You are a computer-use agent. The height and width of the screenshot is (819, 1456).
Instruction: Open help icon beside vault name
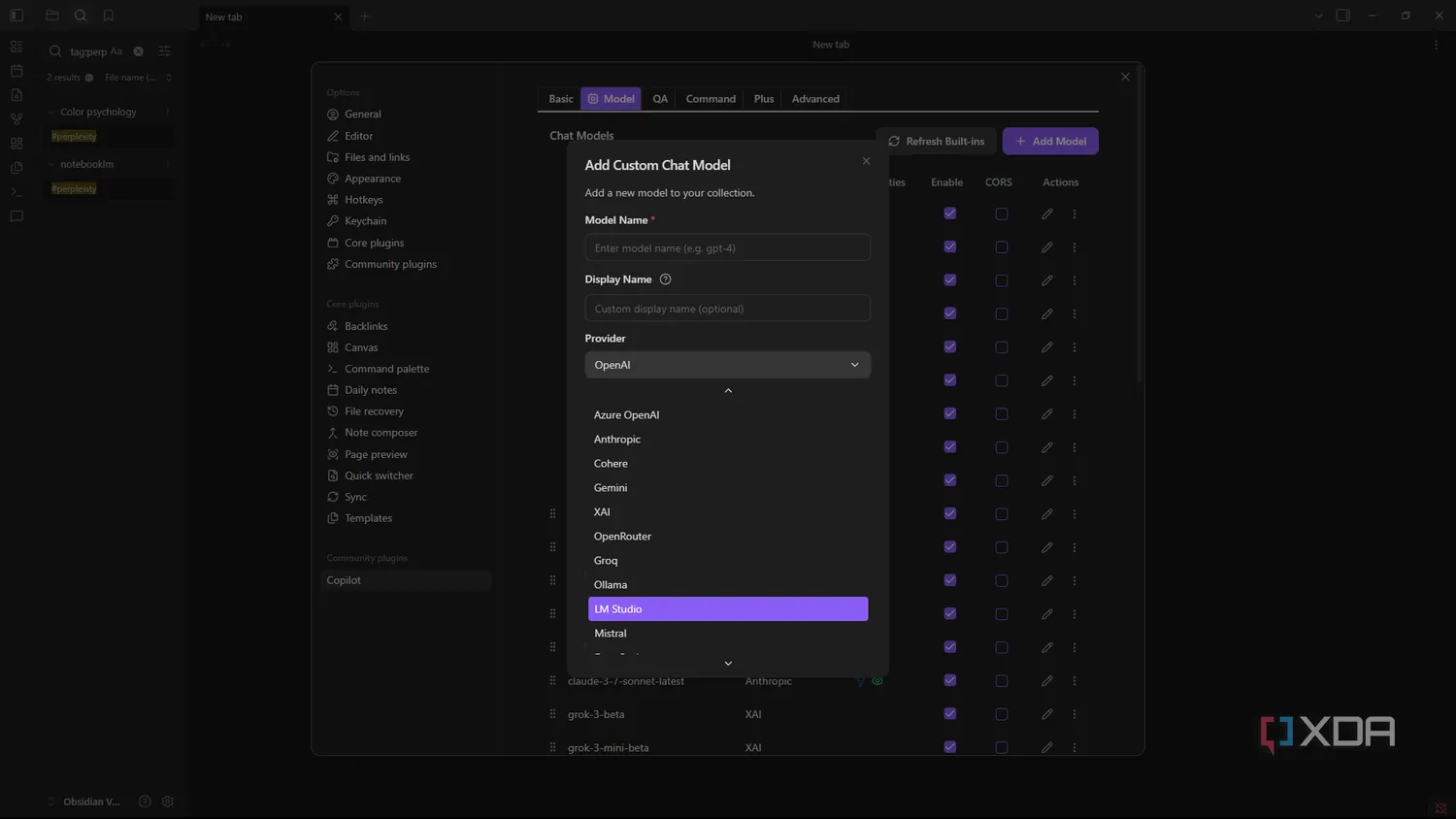coord(145,802)
